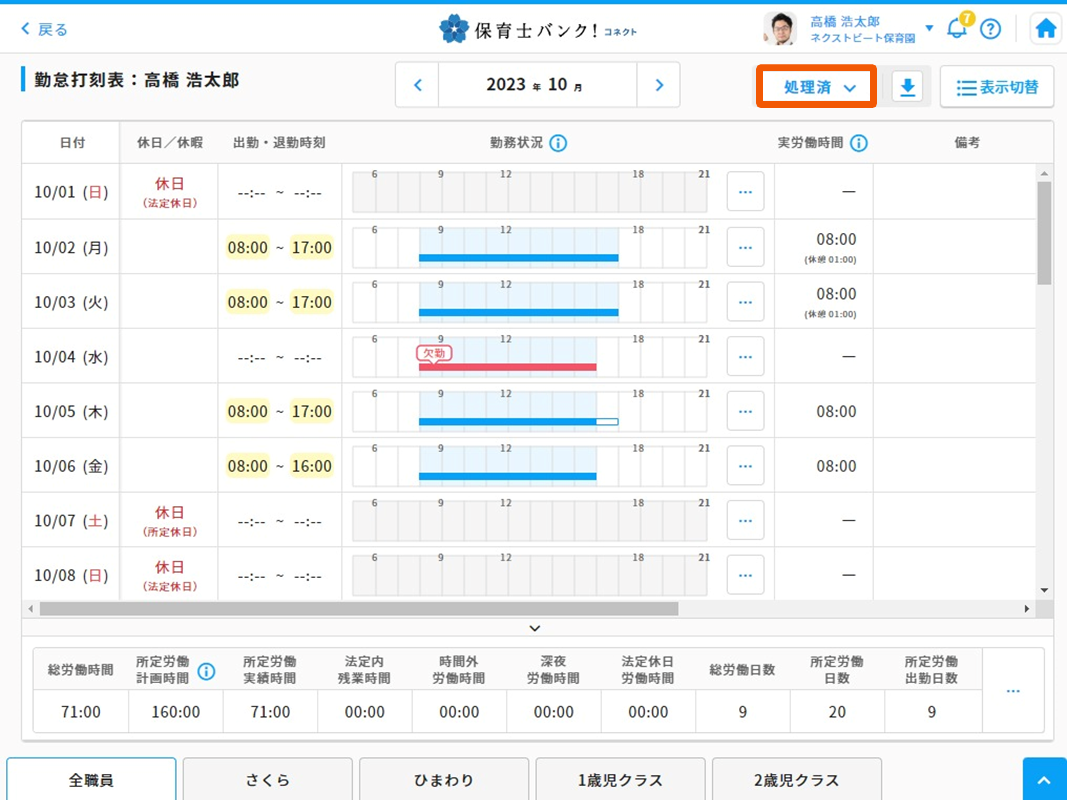Image resolution: width=1067 pixels, height=800 pixels.
Task: Open the notifications bell
Action: [957, 28]
